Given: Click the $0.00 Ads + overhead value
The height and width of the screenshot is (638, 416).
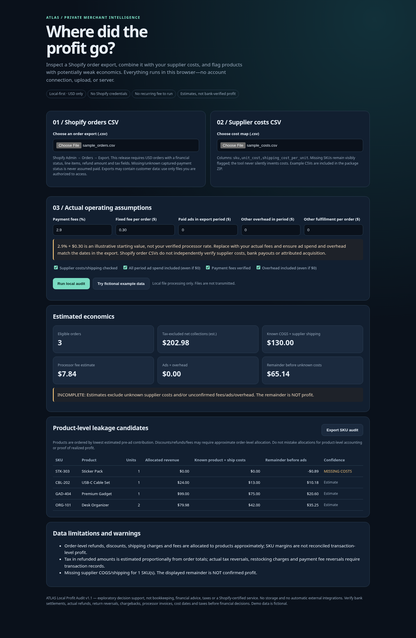Looking at the screenshot, I should (x=172, y=374).
